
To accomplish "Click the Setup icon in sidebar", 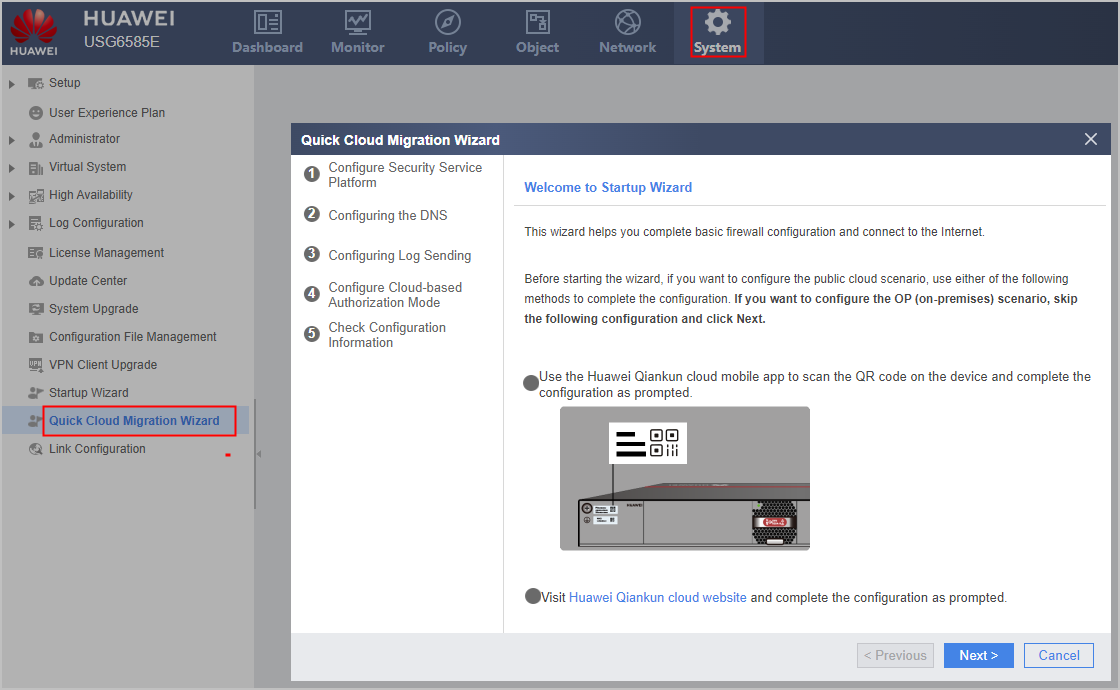I will coord(36,84).
